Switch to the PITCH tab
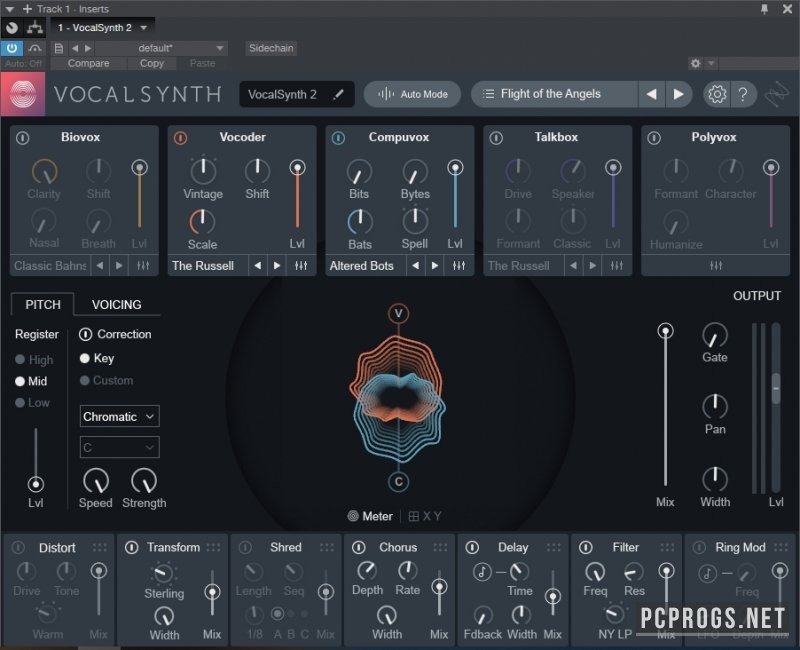 point(43,305)
